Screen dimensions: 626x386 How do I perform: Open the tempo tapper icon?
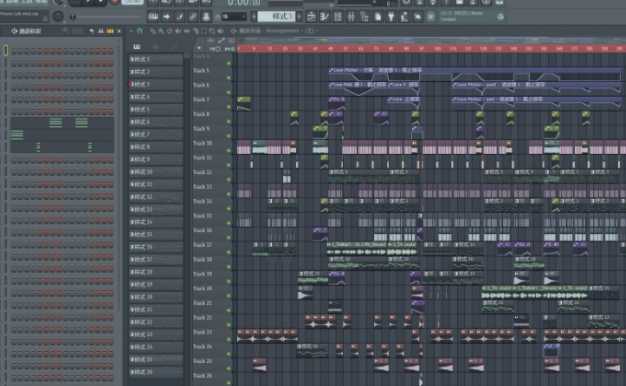pos(404,17)
